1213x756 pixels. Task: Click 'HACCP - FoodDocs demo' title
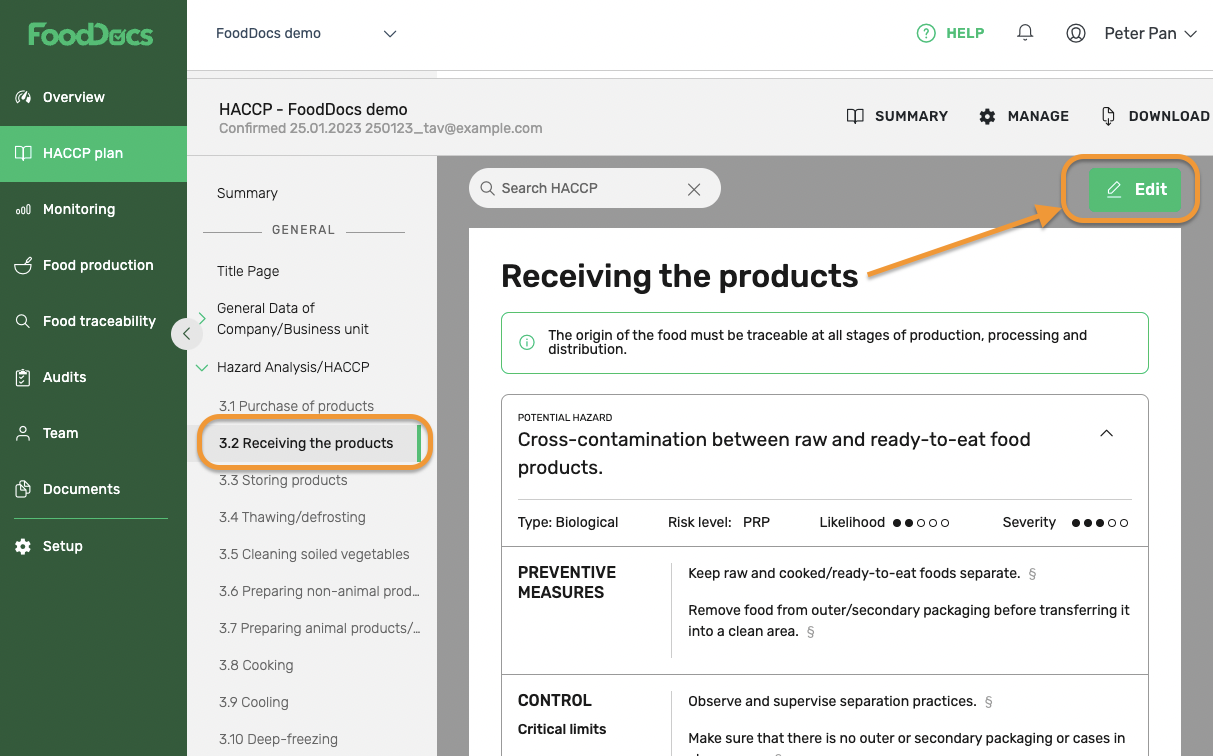313,109
